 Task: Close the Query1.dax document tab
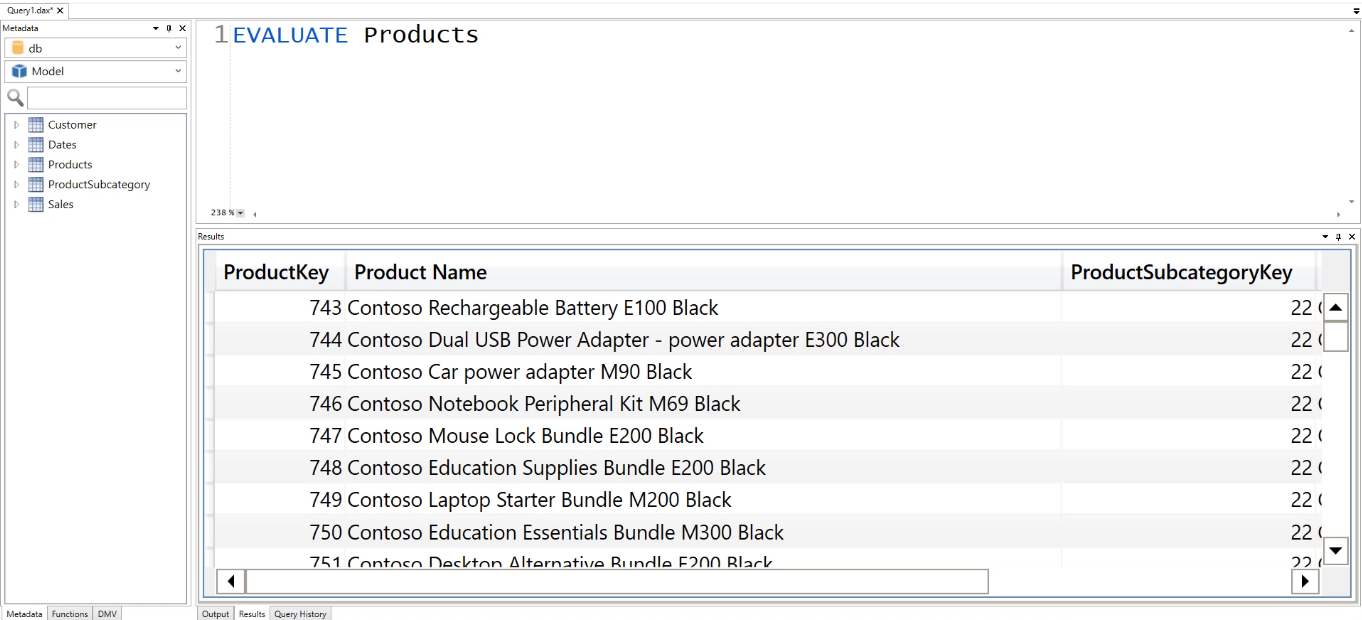[x=60, y=10]
